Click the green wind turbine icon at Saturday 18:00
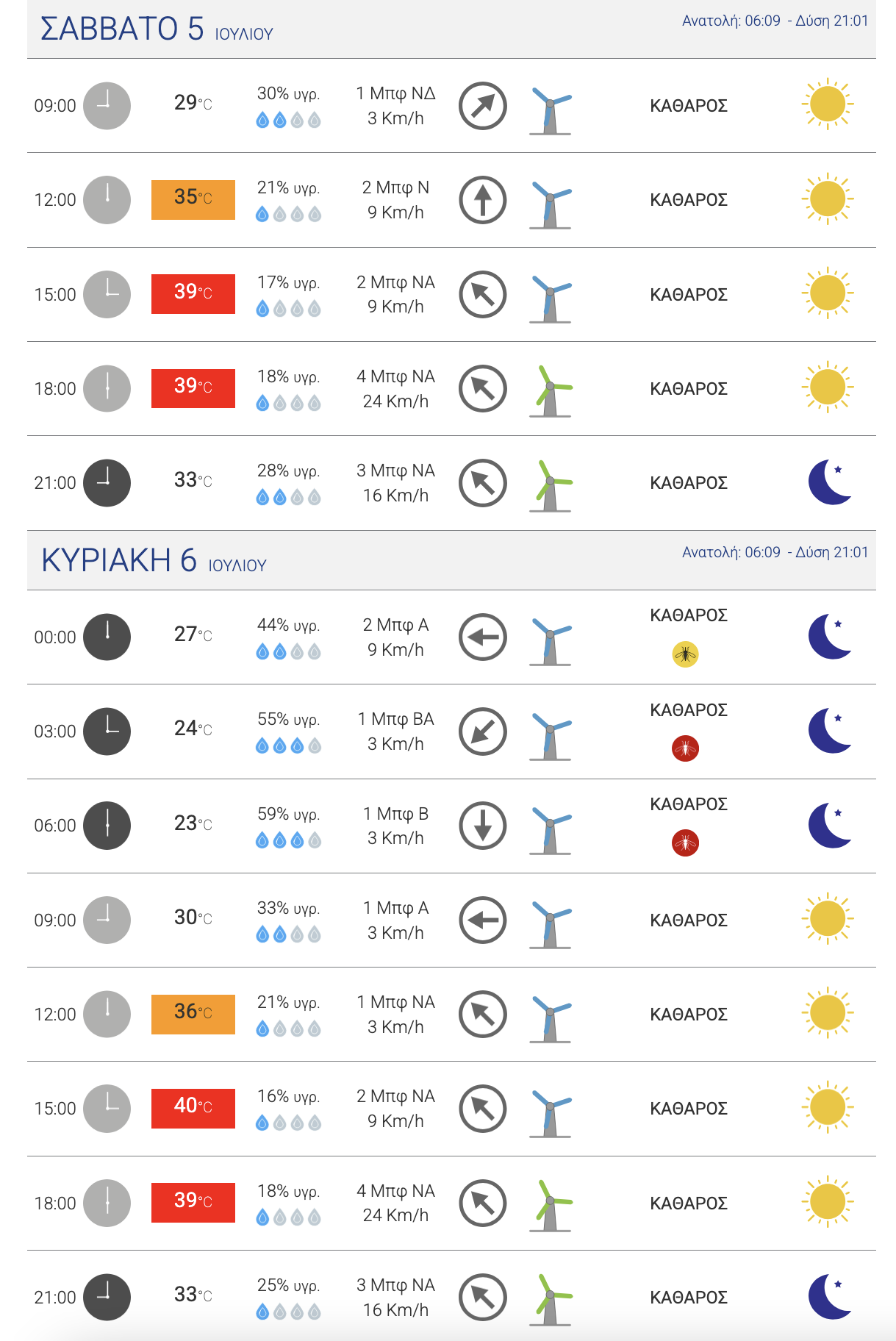The image size is (896, 1341). tap(551, 390)
